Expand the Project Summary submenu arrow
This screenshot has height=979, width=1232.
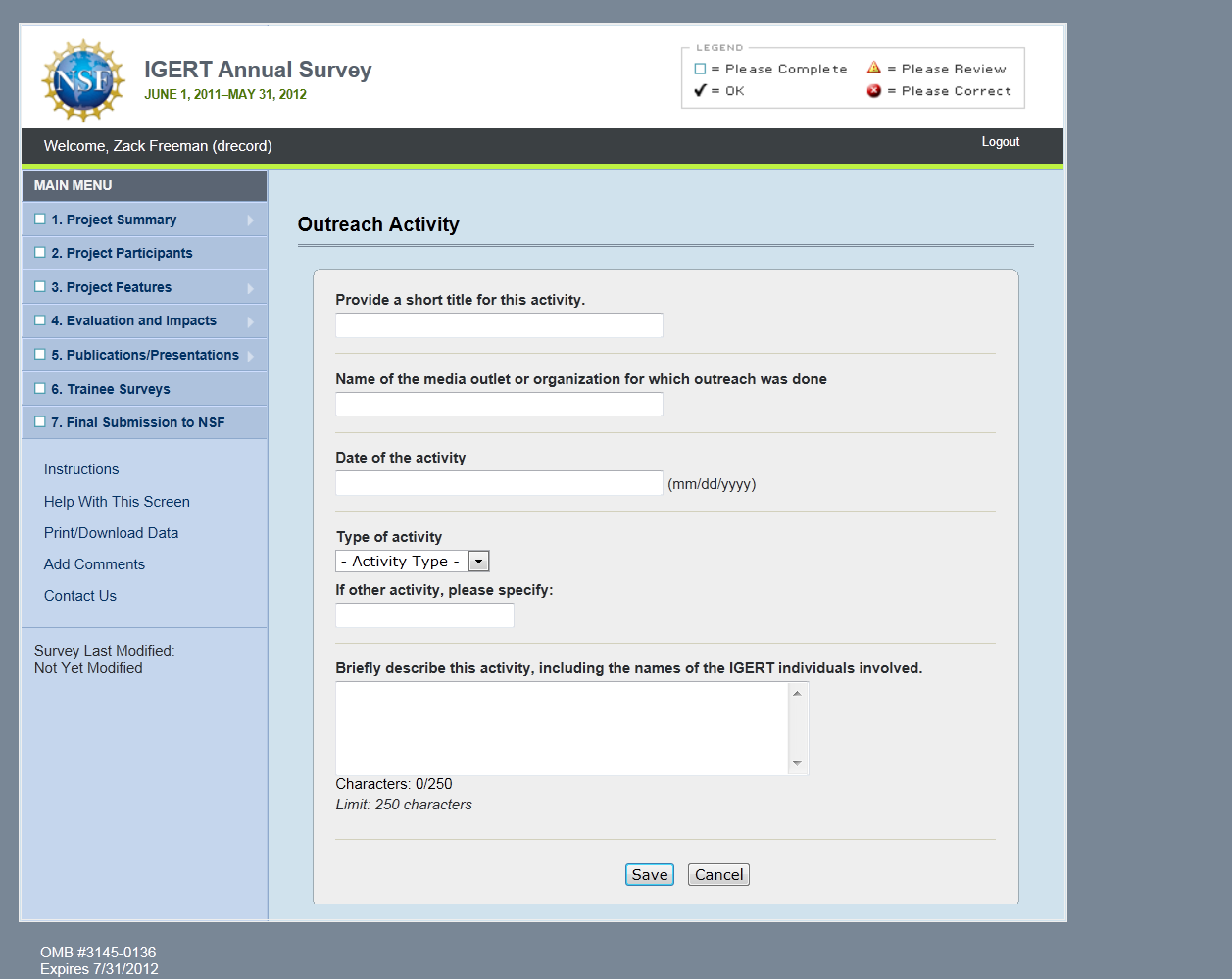tap(251, 220)
